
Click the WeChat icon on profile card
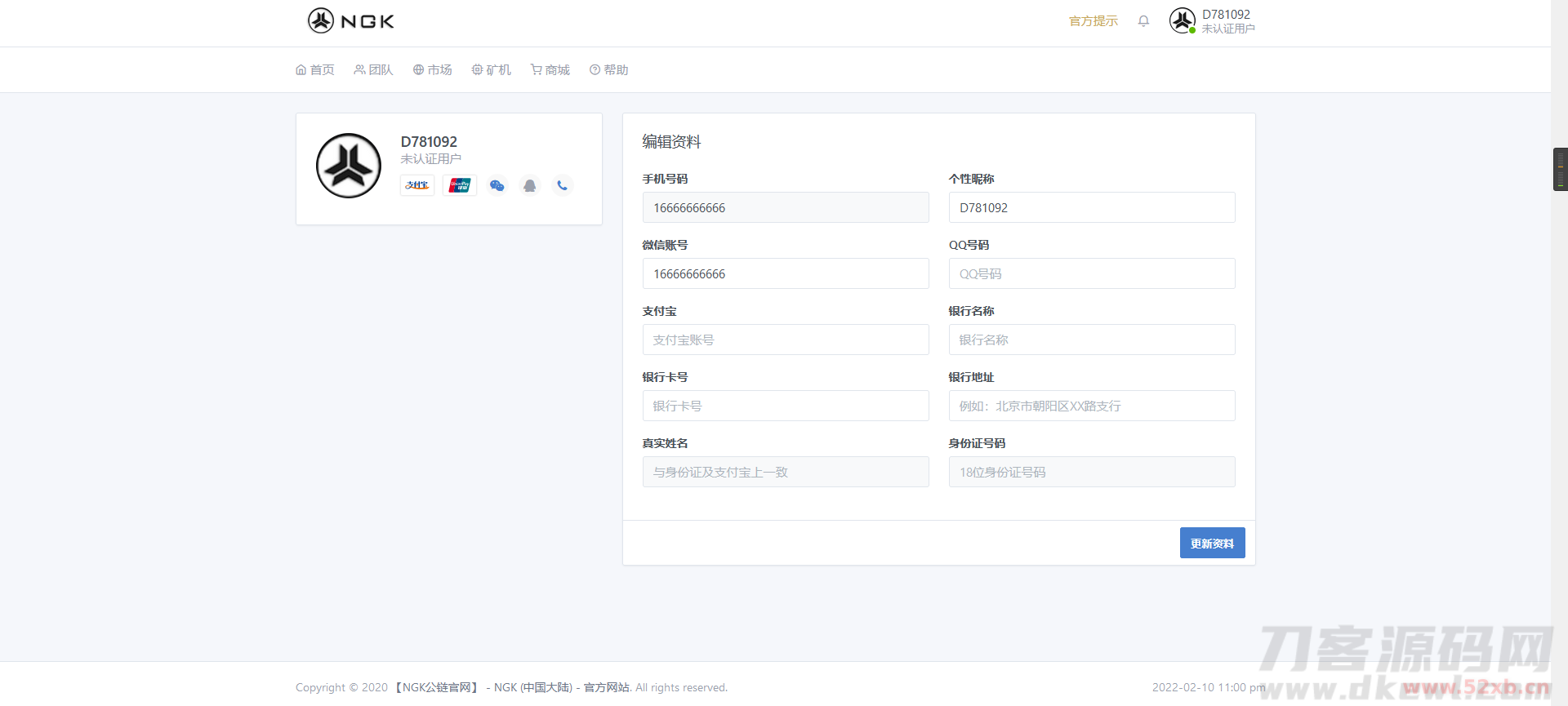tap(497, 185)
